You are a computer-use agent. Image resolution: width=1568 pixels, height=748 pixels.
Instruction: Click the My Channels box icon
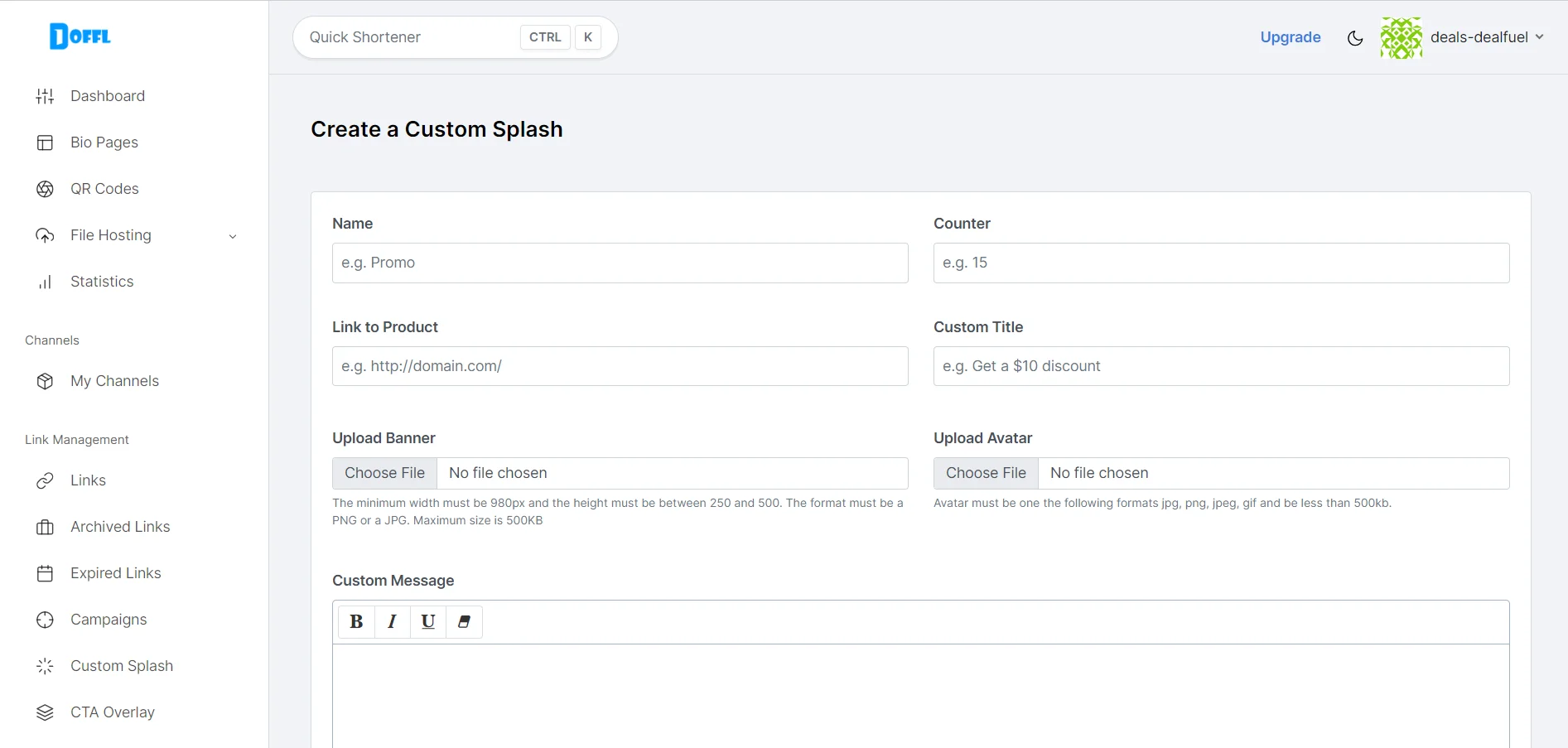[x=45, y=381]
